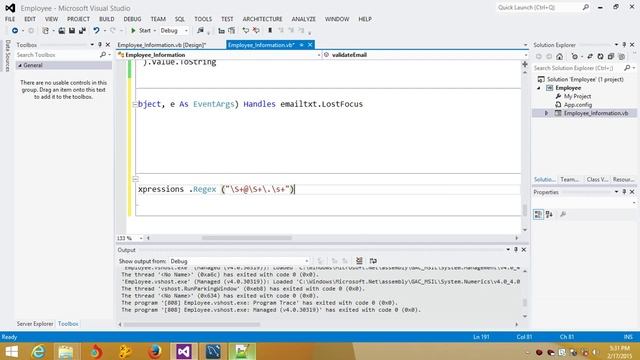The height and width of the screenshot is (360, 640).
Task: Click the Categorized icon in Properties panel
Action: [538, 214]
